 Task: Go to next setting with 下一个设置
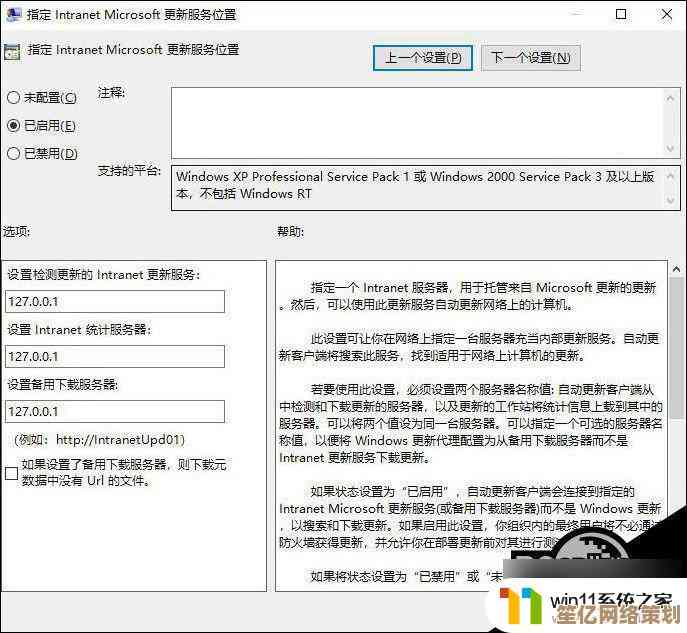pos(530,58)
